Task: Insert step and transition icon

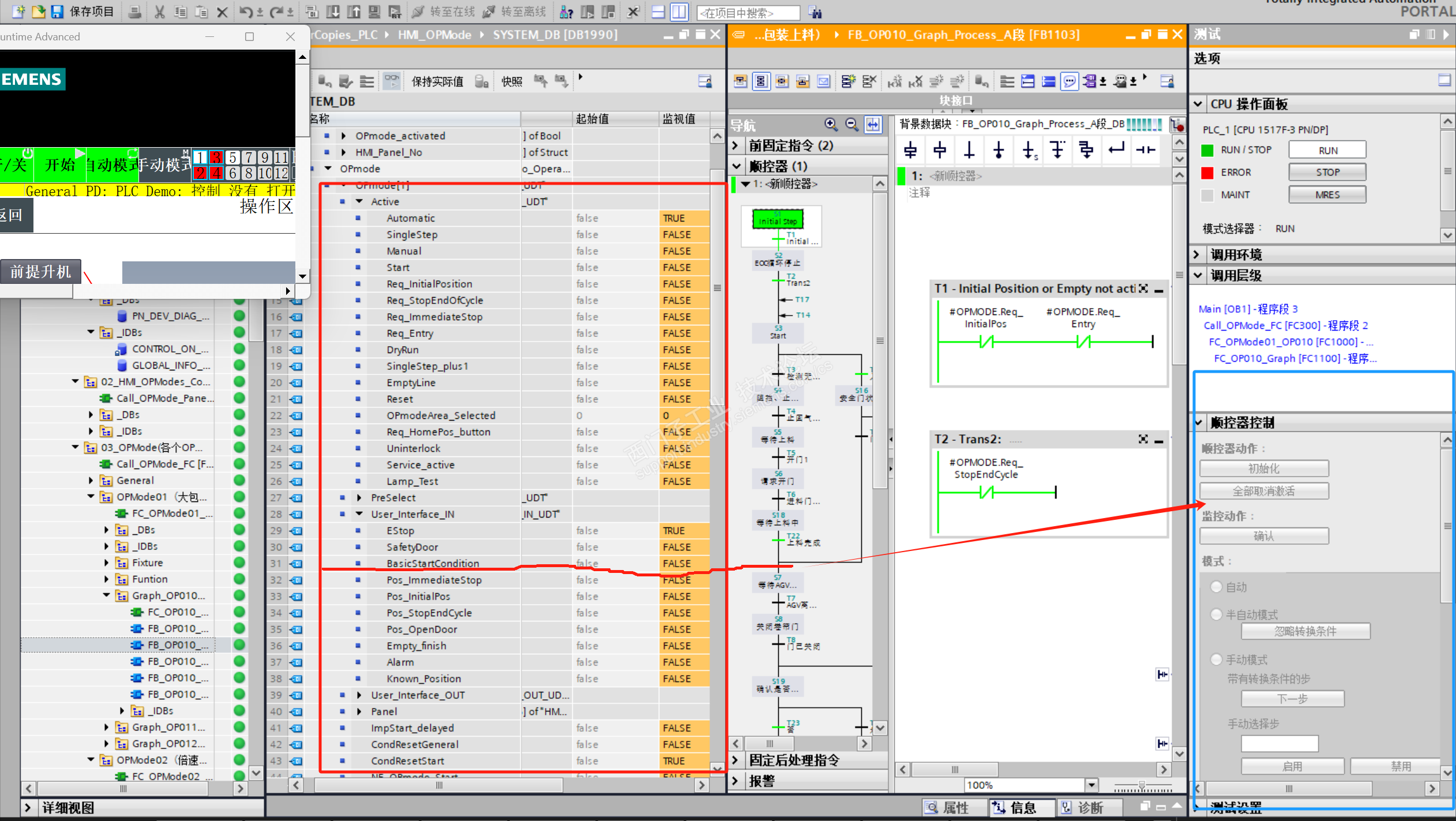Action: coord(910,150)
